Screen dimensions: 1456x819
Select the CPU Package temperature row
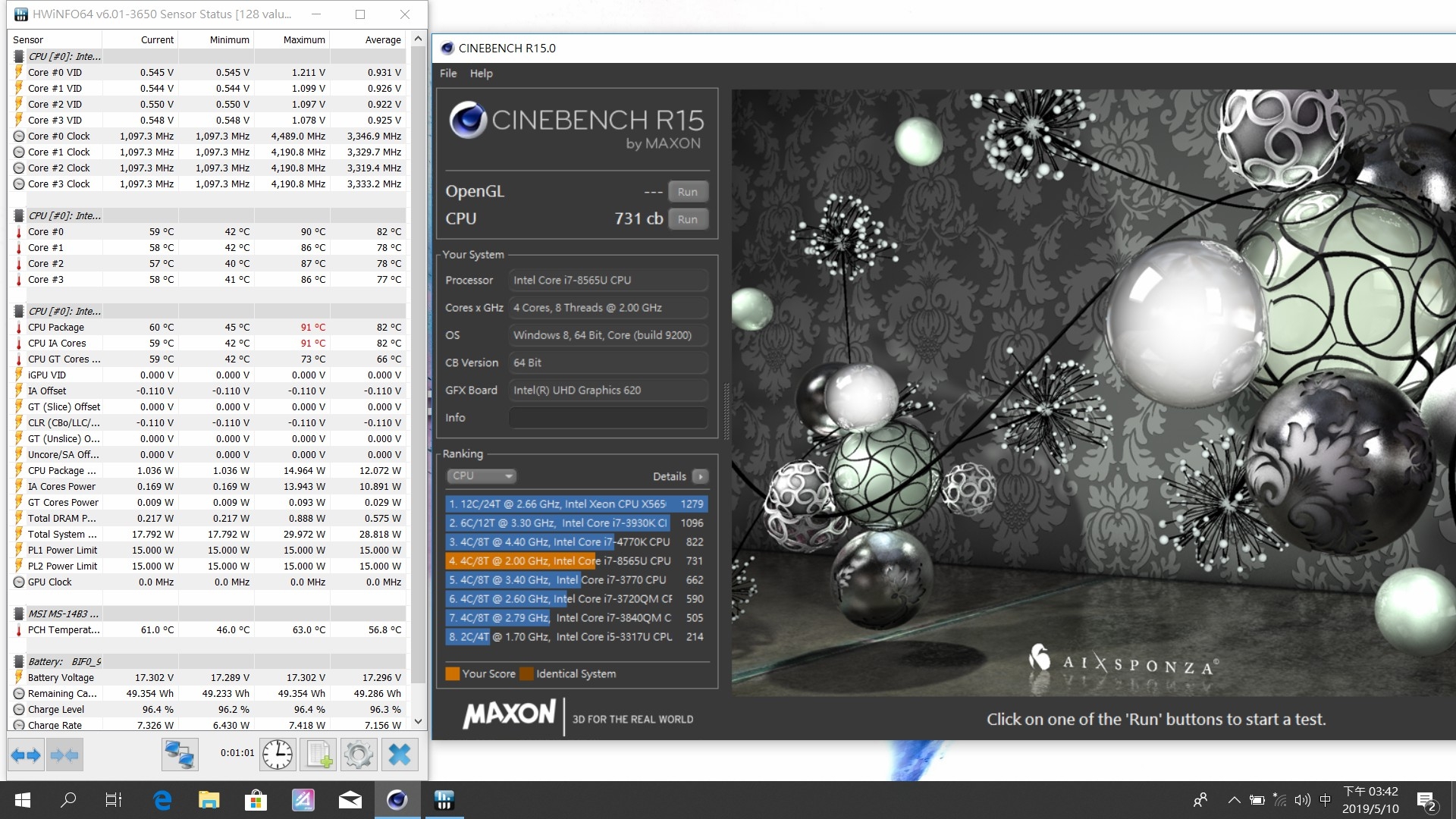pos(207,327)
